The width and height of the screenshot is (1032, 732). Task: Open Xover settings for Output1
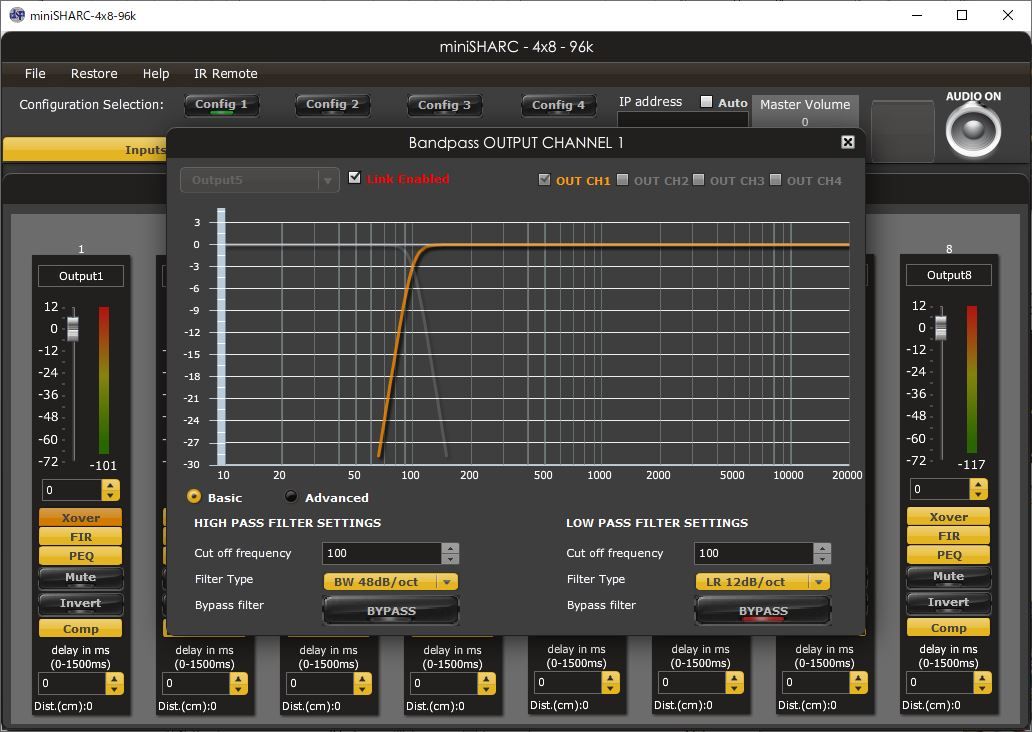80,517
